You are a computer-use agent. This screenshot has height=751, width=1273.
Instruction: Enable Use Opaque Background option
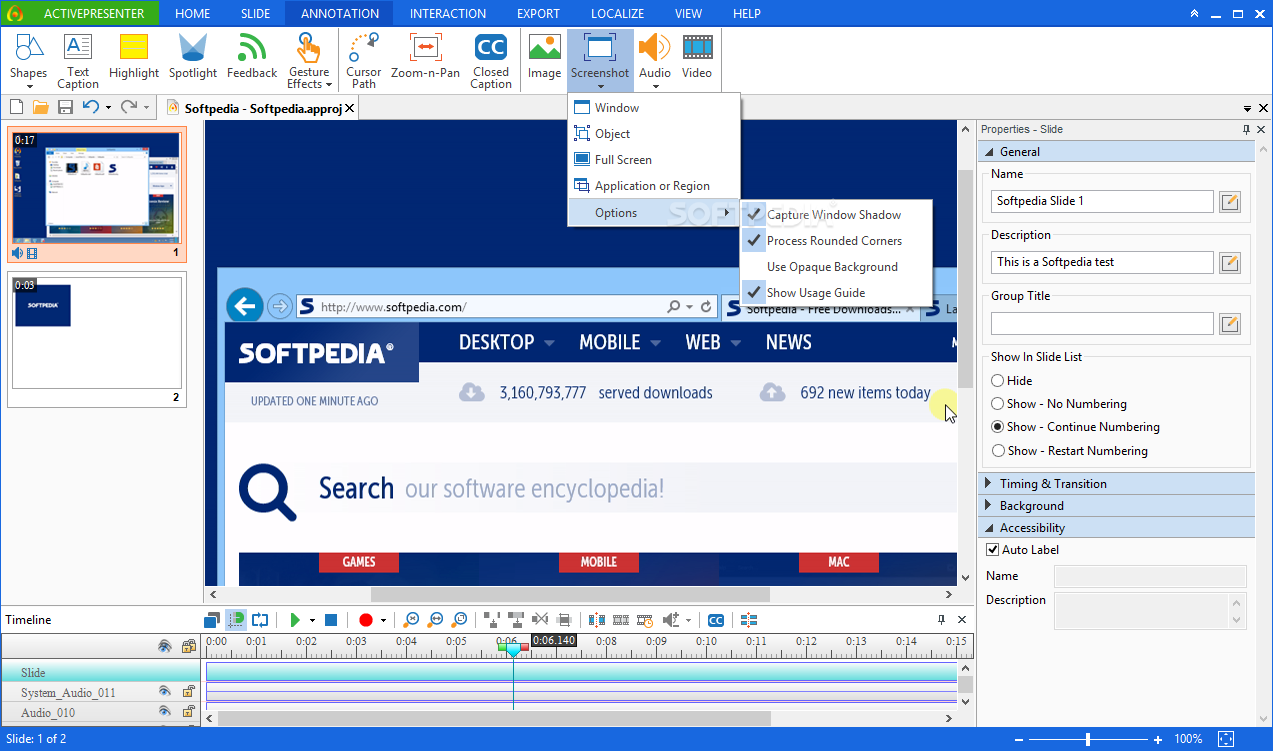pos(836,267)
